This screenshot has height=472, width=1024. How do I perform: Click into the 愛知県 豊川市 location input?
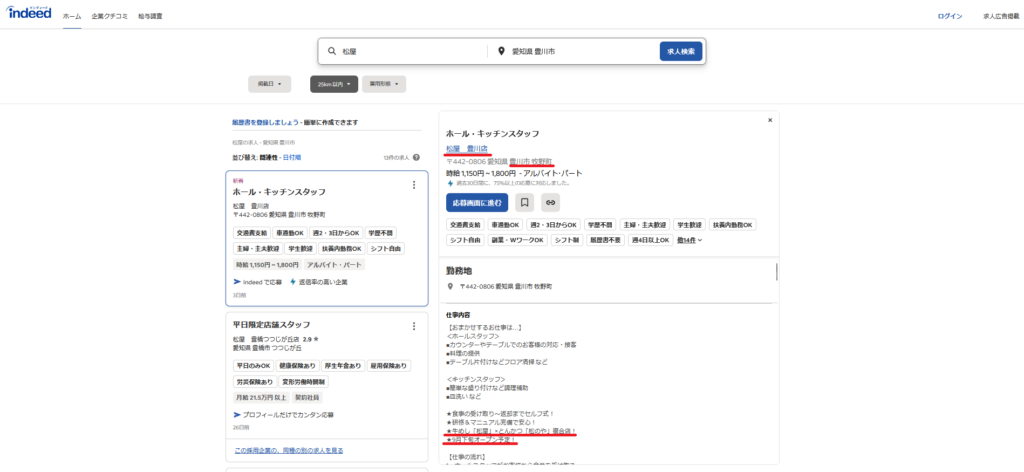pos(581,51)
